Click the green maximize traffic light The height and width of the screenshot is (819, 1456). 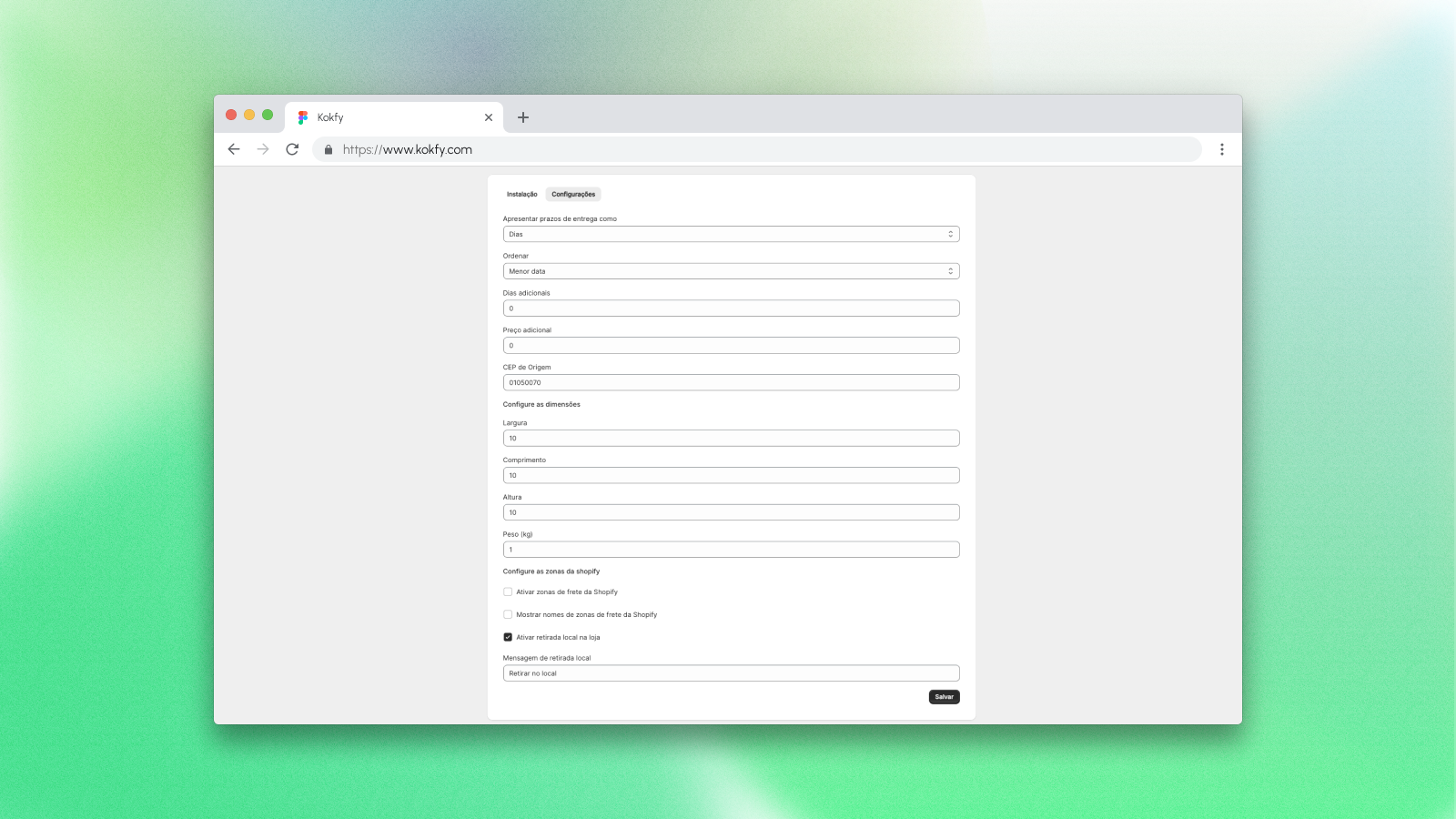click(x=267, y=115)
